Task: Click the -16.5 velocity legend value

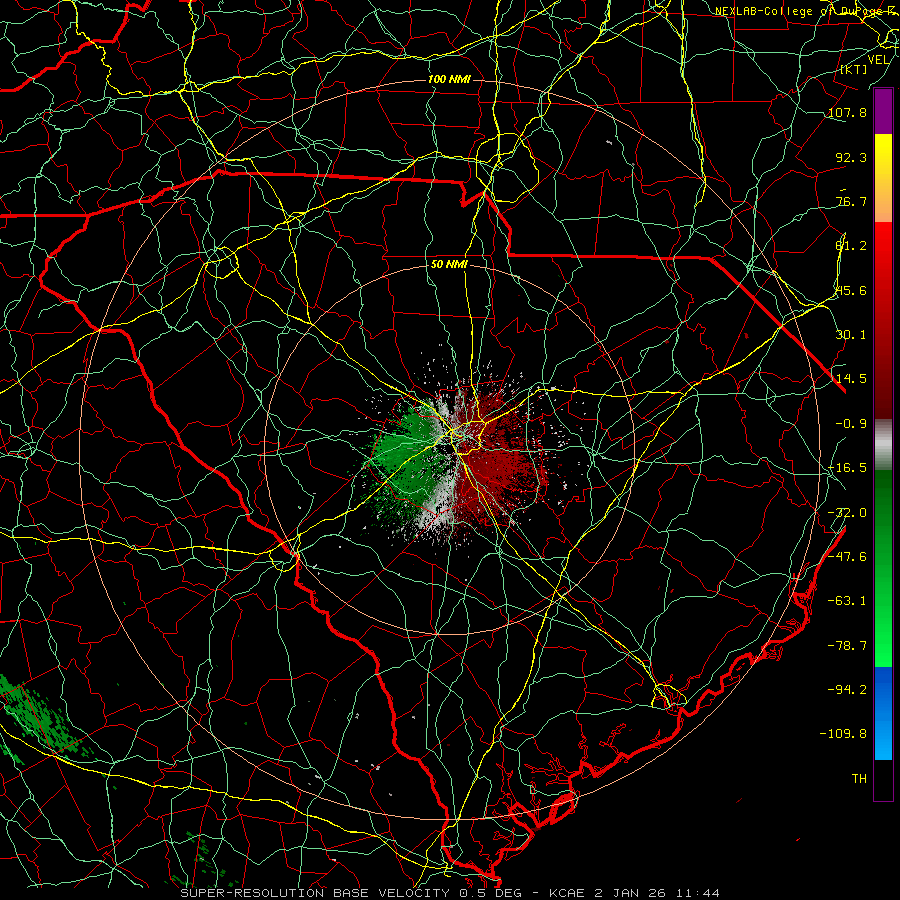Action: coord(847,468)
